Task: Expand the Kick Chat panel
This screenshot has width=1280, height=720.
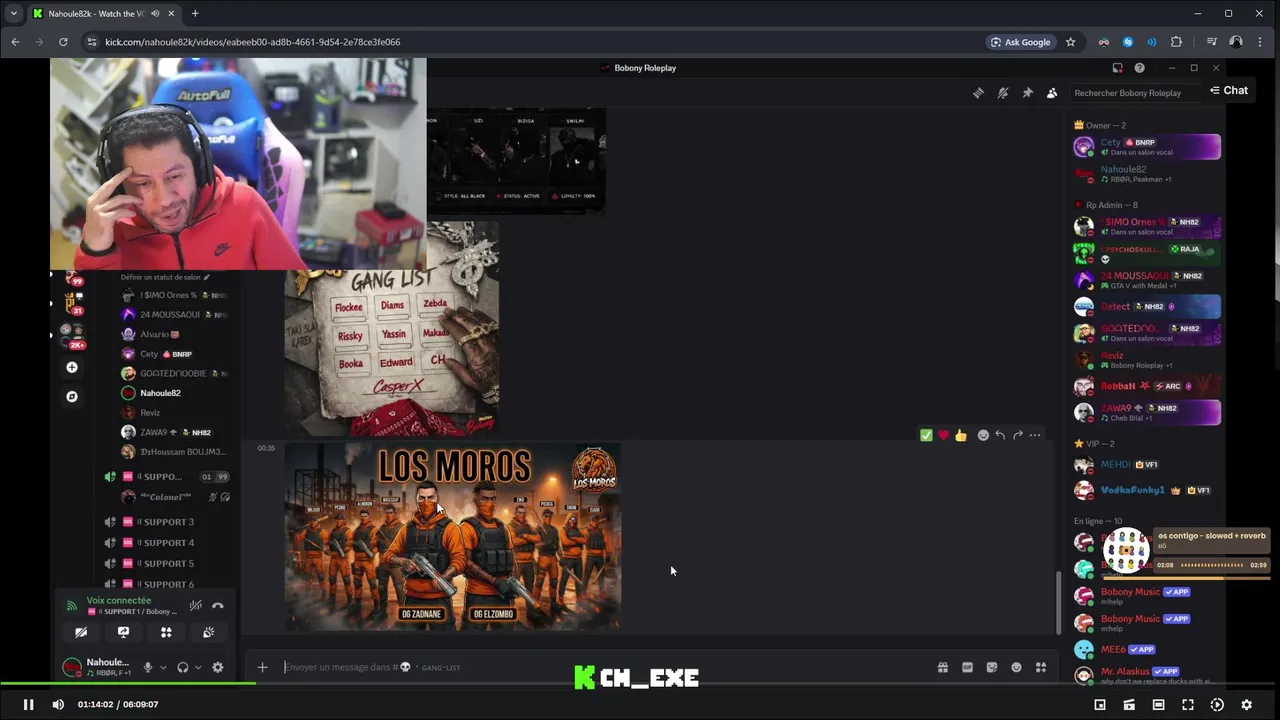Action: [x=1229, y=90]
